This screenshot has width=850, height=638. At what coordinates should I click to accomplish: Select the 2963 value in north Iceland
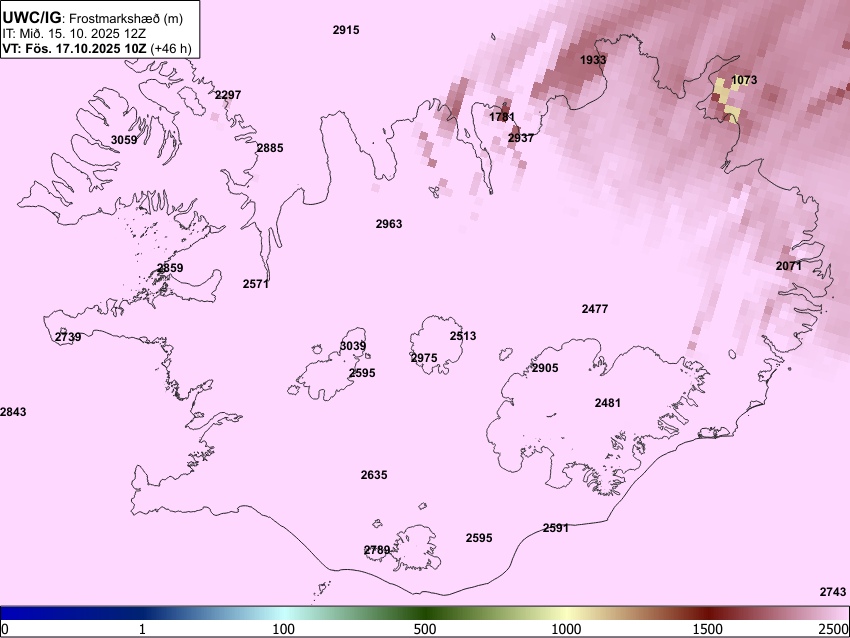389,224
